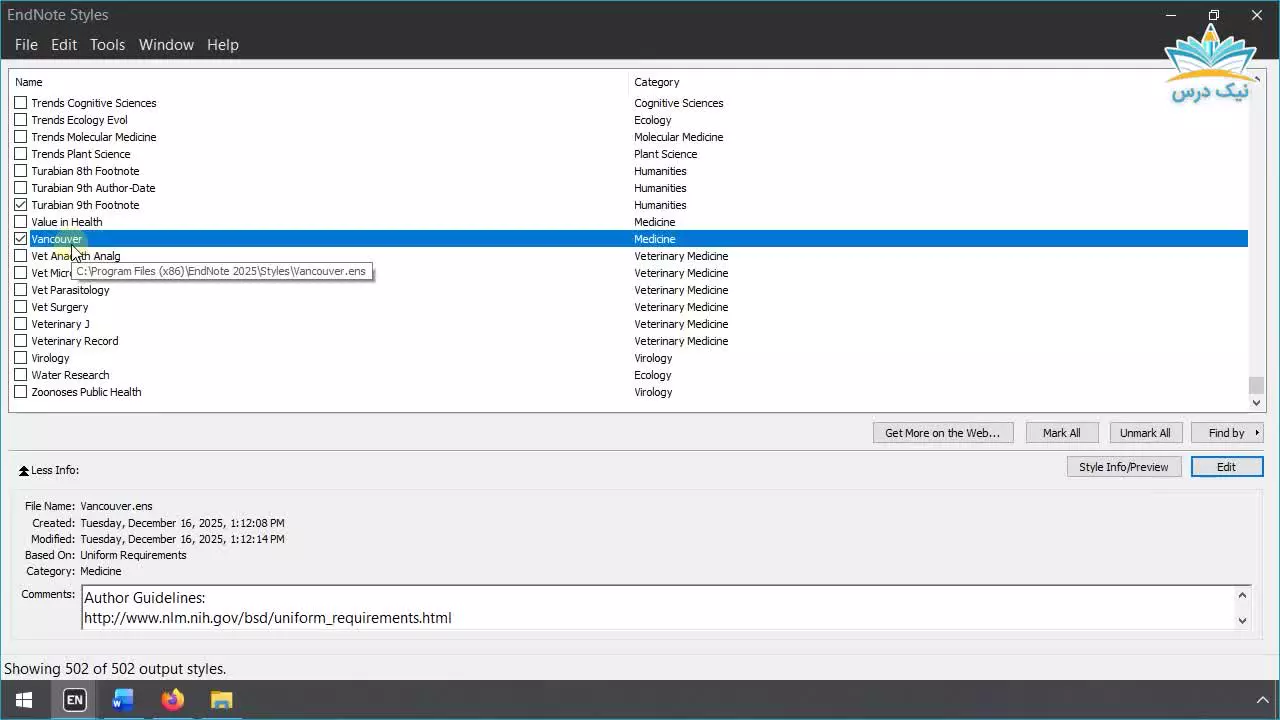Uncheck the Vancouver style checkbox
Screen dimensions: 1280x720
(x=21, y=239)
